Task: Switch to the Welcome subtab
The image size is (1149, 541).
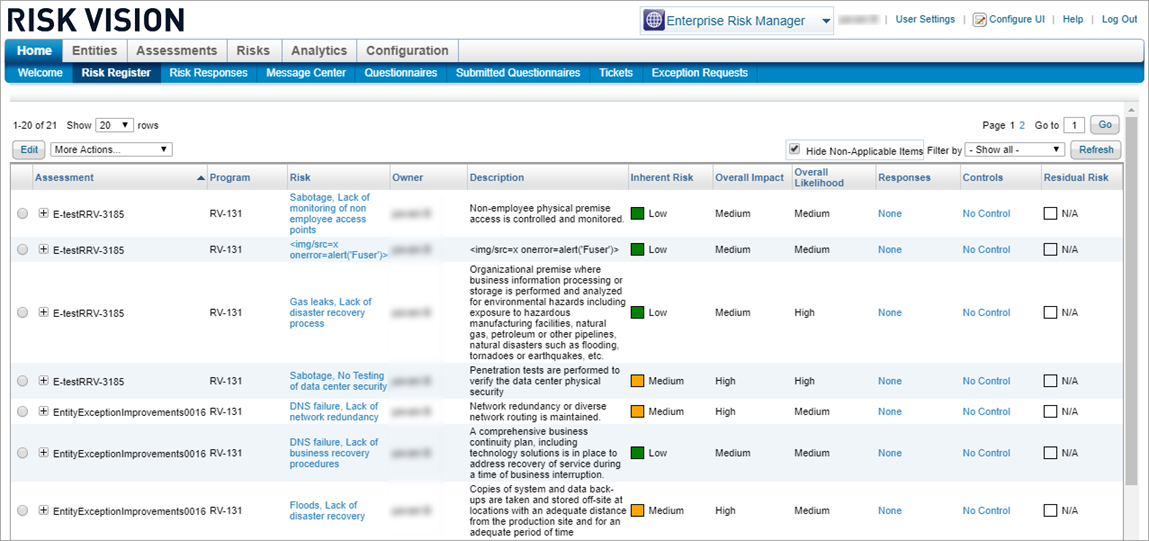Action: [40, 73]
